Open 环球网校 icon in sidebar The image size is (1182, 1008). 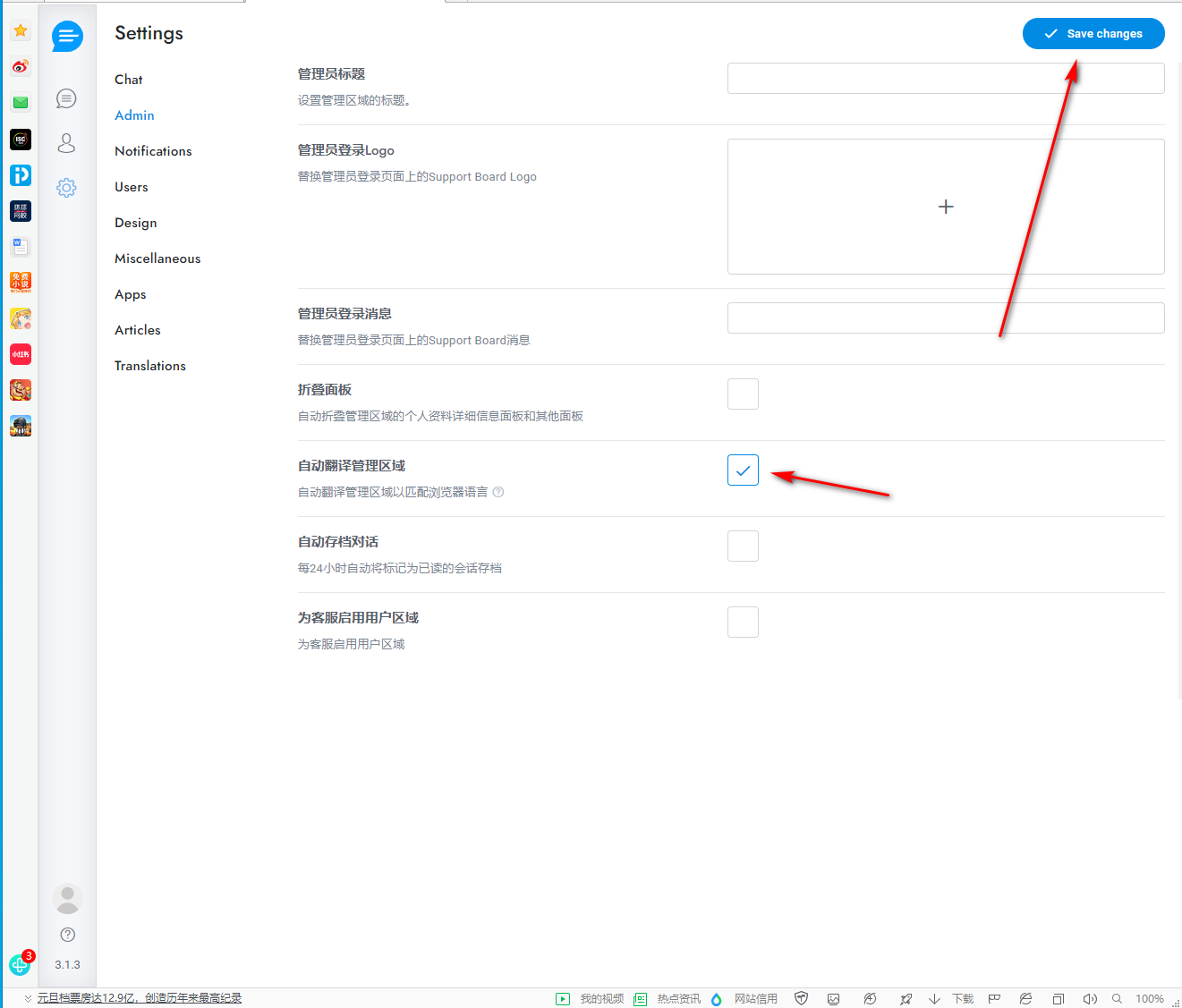click(x=21, y=211)
